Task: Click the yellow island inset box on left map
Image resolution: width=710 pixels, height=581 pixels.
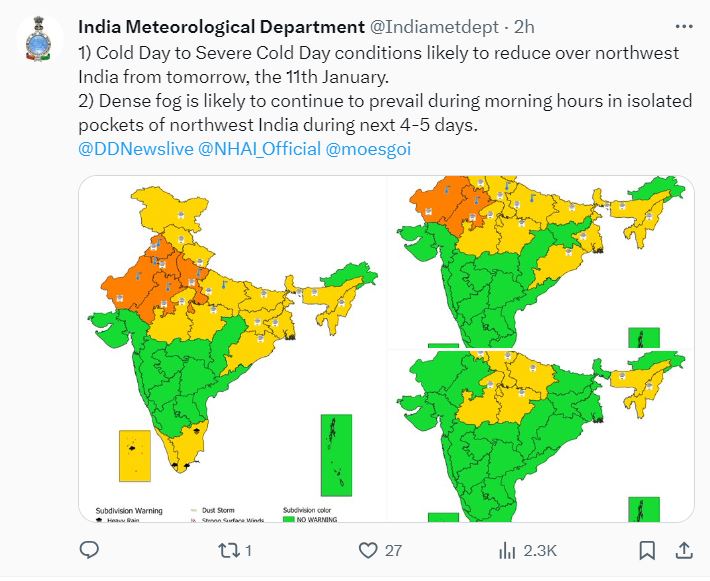Action: tap(134, 458)
